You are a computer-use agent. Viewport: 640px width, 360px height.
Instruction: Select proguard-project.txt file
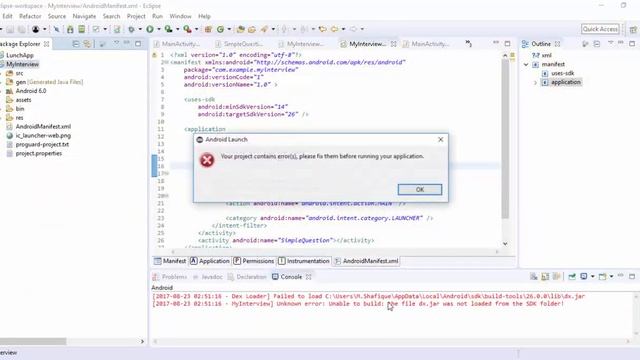pos(42,144)
